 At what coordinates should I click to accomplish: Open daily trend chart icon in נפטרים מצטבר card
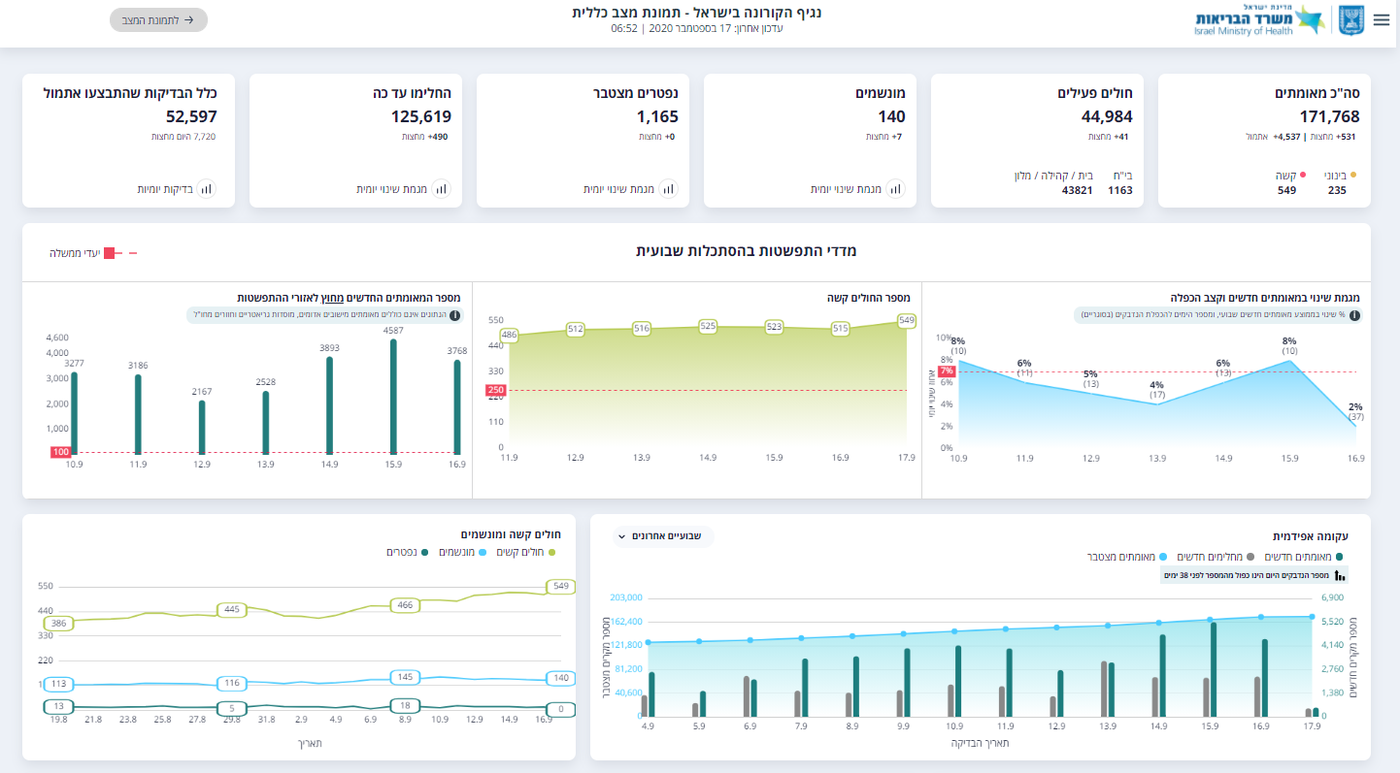pyautogui.click(x=668, y=188)
